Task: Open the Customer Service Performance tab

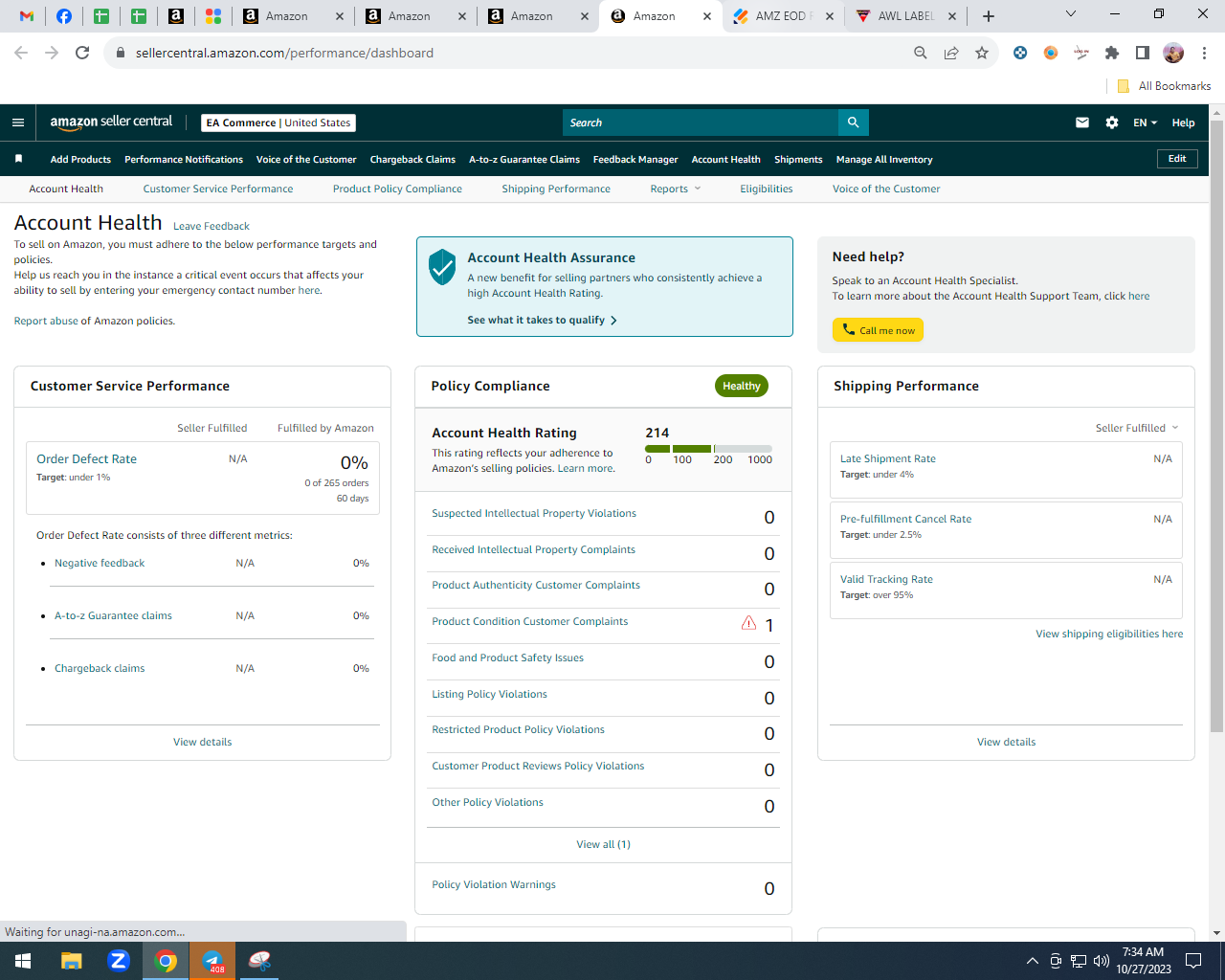Action: 218,189
